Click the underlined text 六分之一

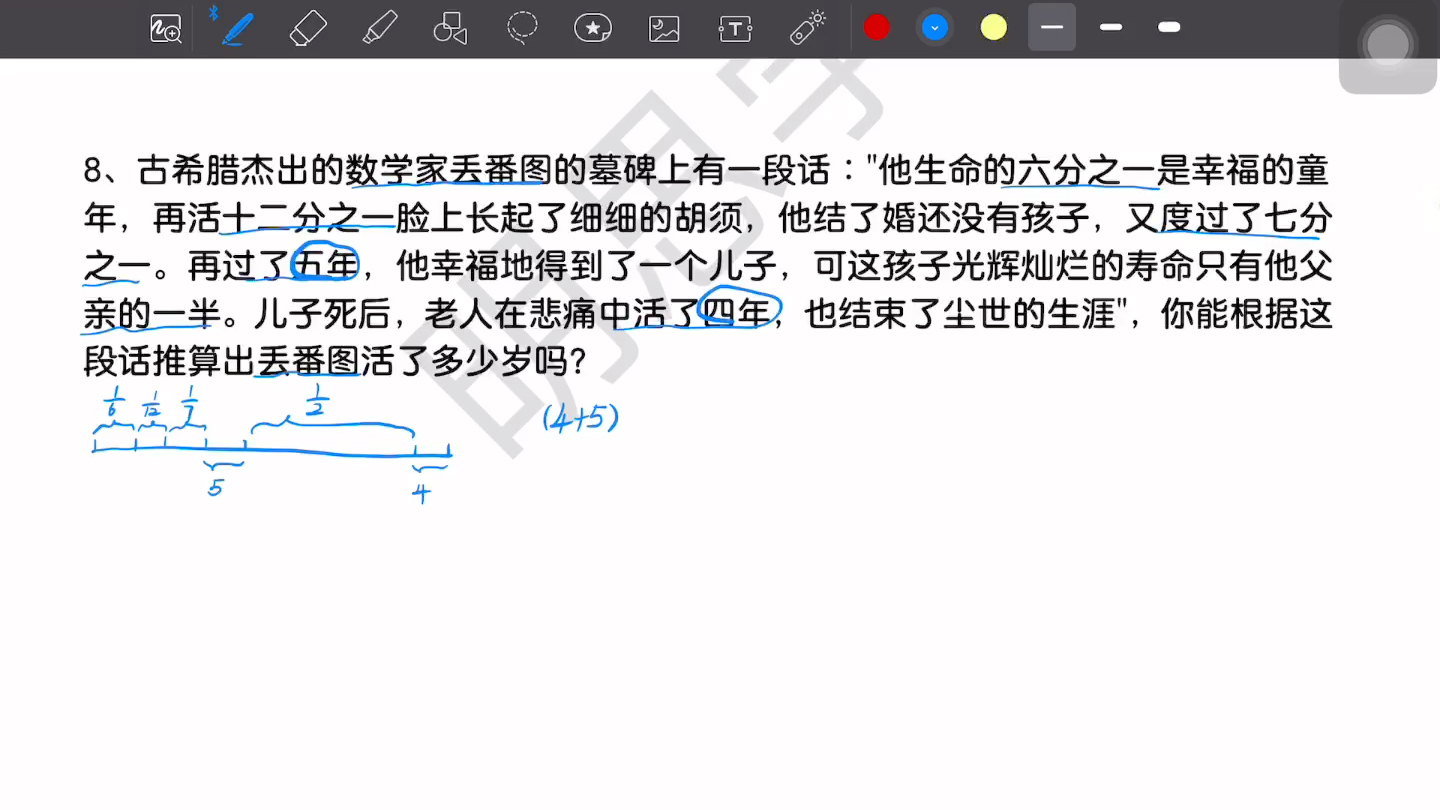point(1086,170)
